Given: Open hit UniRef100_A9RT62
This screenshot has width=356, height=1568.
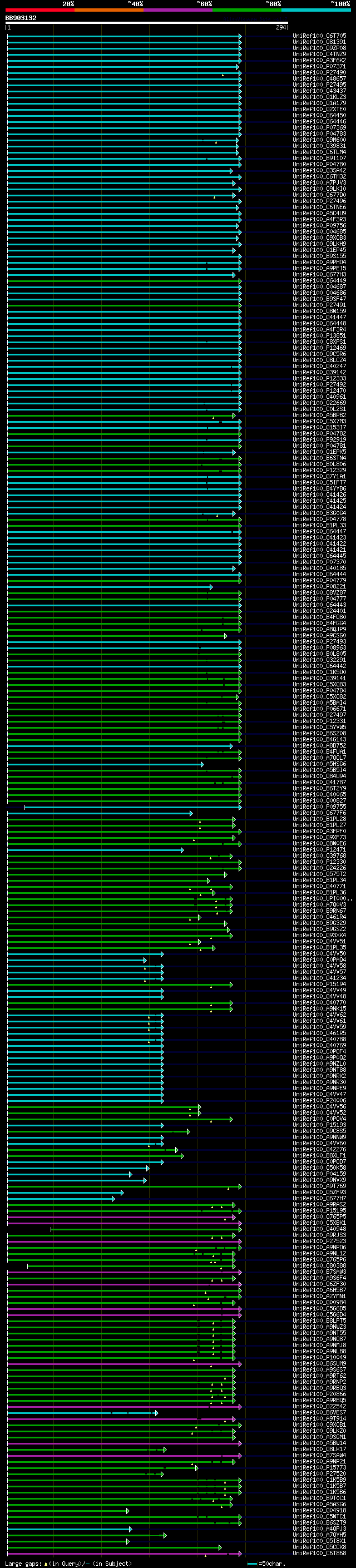Looking at the screenshot, I should coord(319,1376).
